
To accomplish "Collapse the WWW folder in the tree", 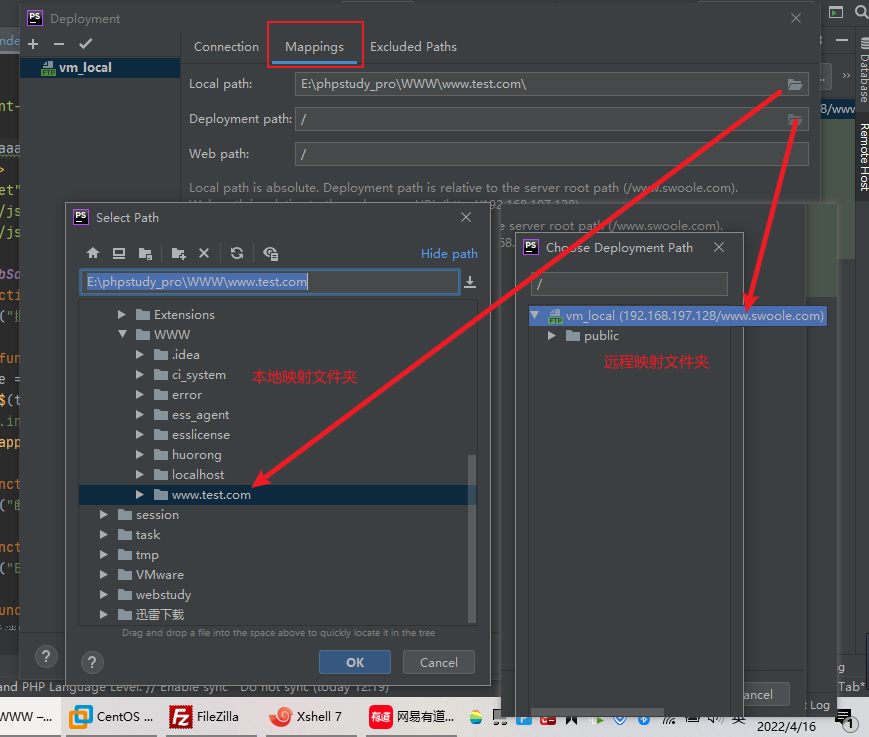I will (123, 334).
